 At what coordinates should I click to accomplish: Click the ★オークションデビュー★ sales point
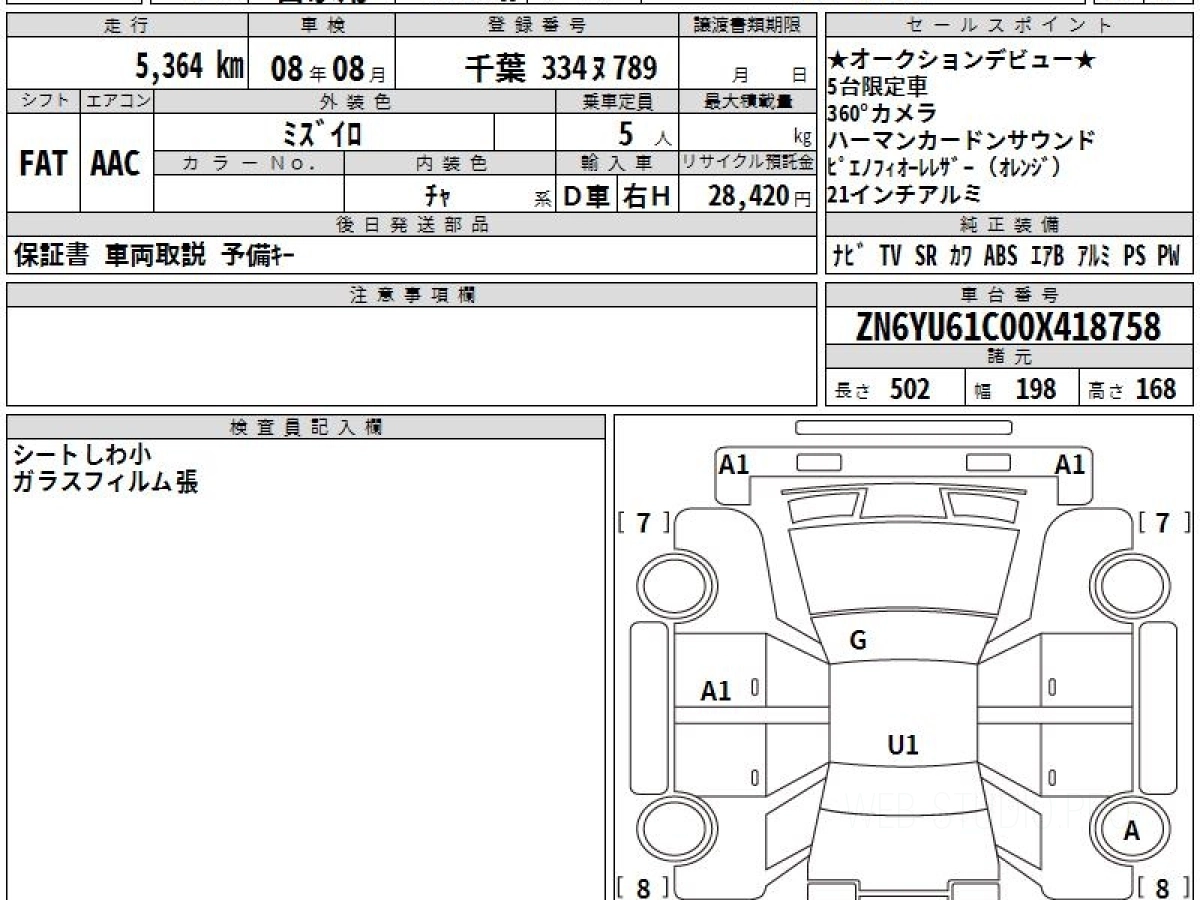tap(961, 62)
